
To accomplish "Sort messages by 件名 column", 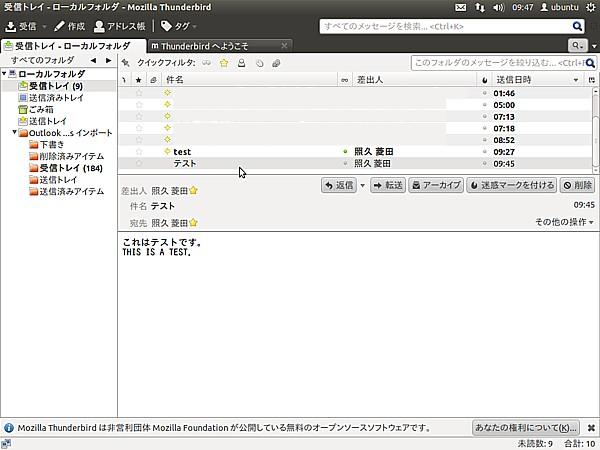I will [249, 80].
